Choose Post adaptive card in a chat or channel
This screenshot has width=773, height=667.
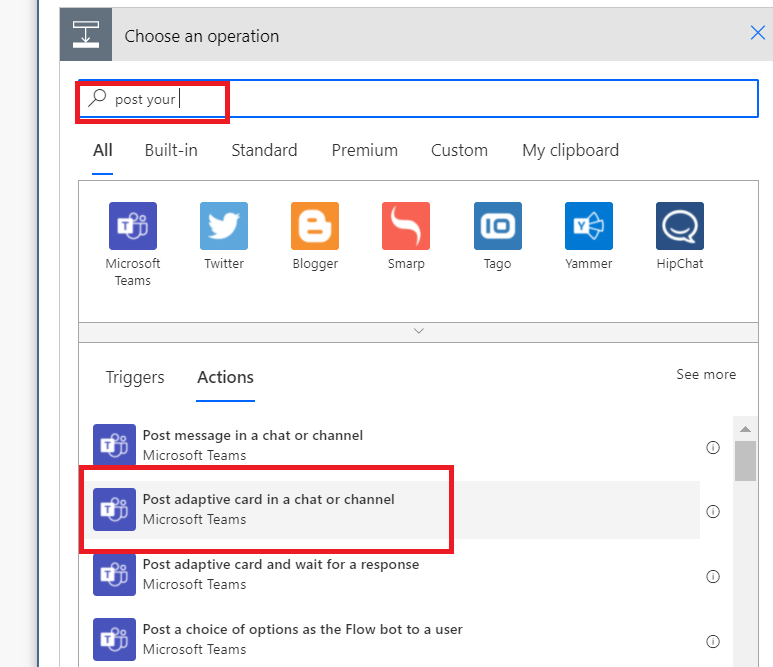coord(396,510)
